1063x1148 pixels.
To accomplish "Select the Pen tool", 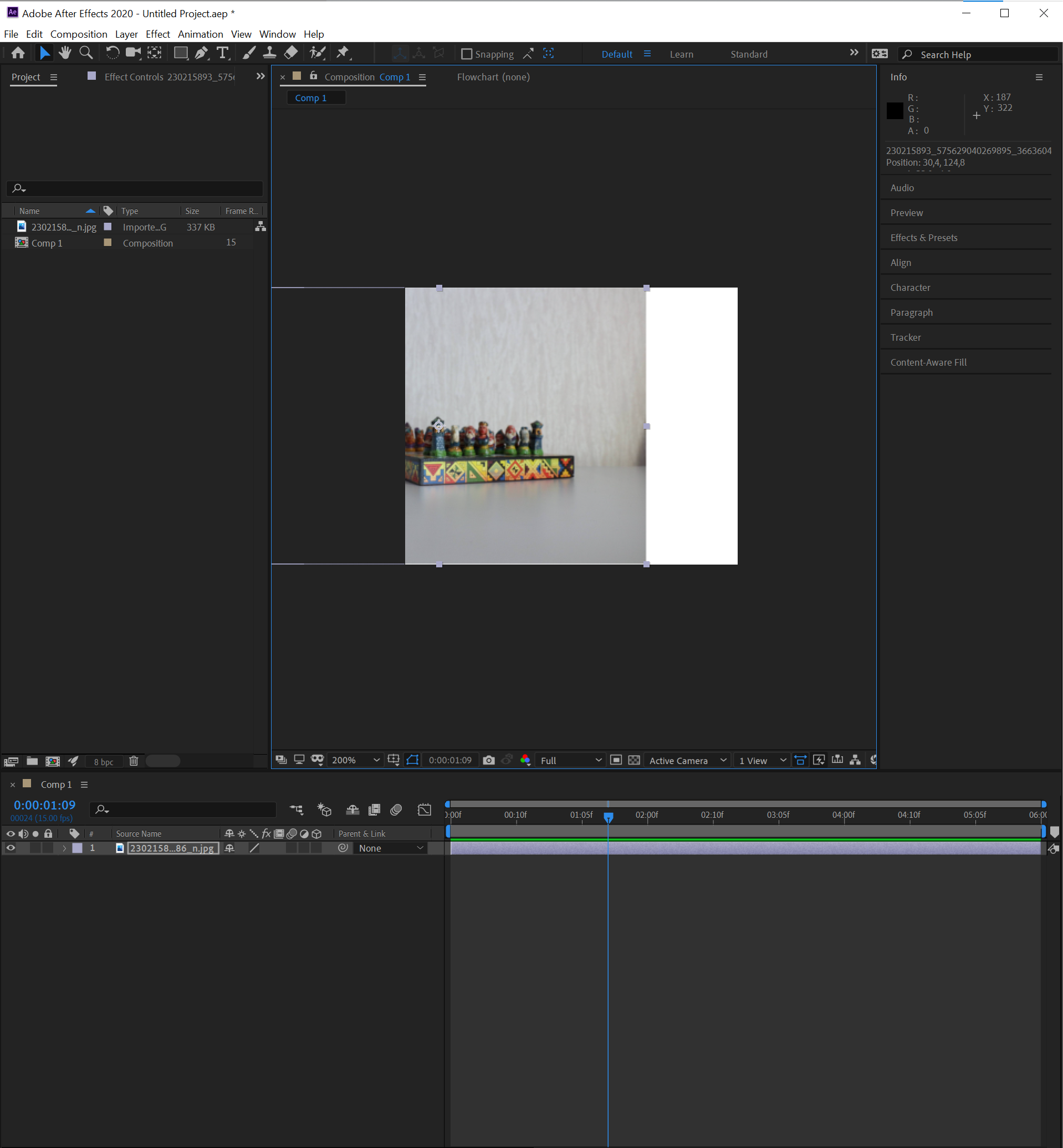I will pos(201,53).
